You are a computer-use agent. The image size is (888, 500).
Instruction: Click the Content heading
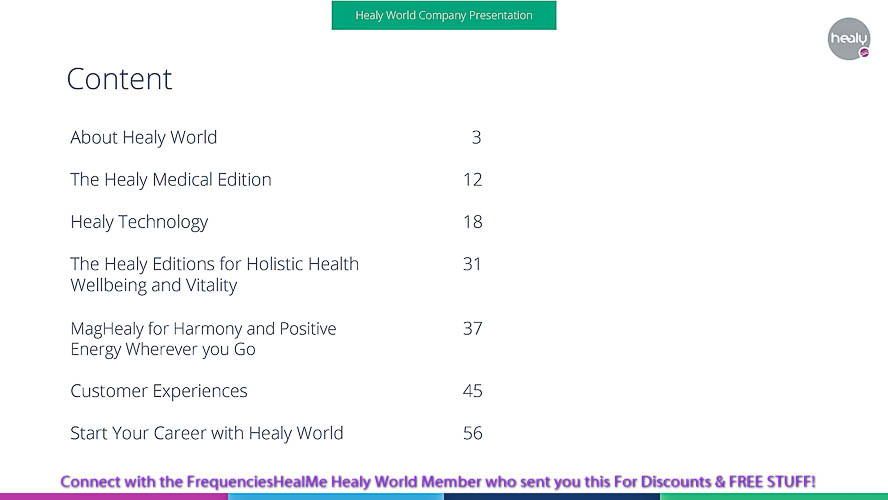119,79
